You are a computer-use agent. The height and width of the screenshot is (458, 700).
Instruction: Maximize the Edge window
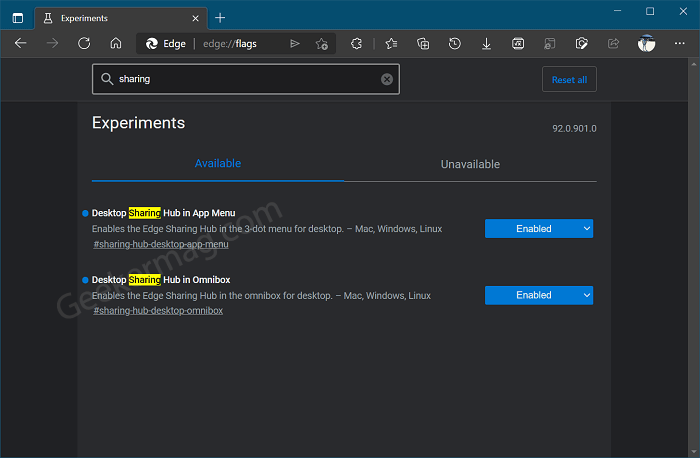pyautogui.click(x=650, y=11)
